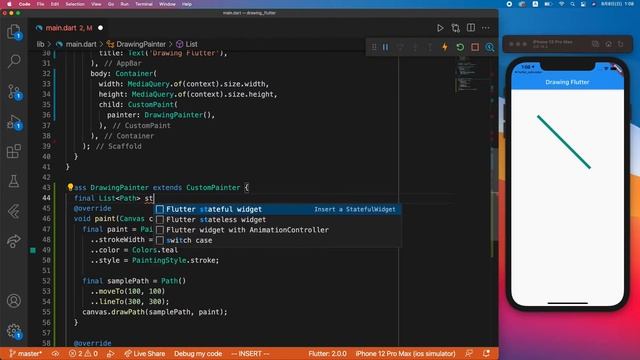The width and height of the screenshot is (640, 360).
Task: Select iPhone 12 Pro Max device in status bar
Action: [x=405, y=353]
